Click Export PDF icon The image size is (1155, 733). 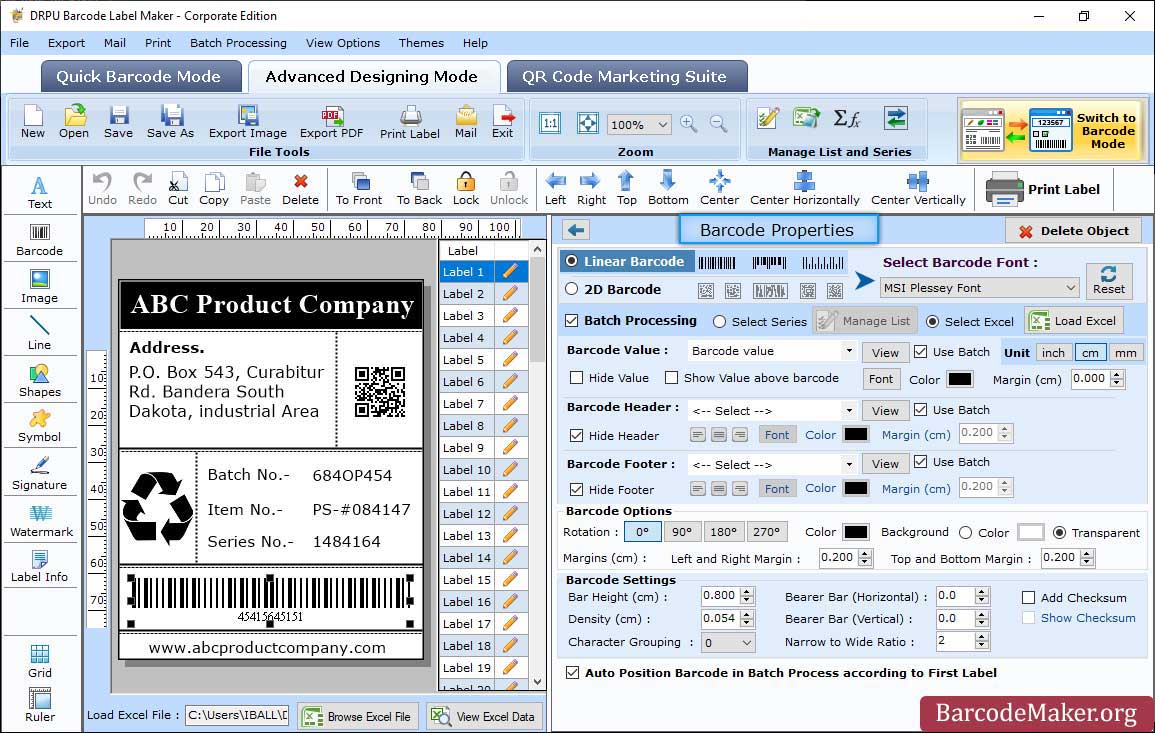[x=331, y=122]
